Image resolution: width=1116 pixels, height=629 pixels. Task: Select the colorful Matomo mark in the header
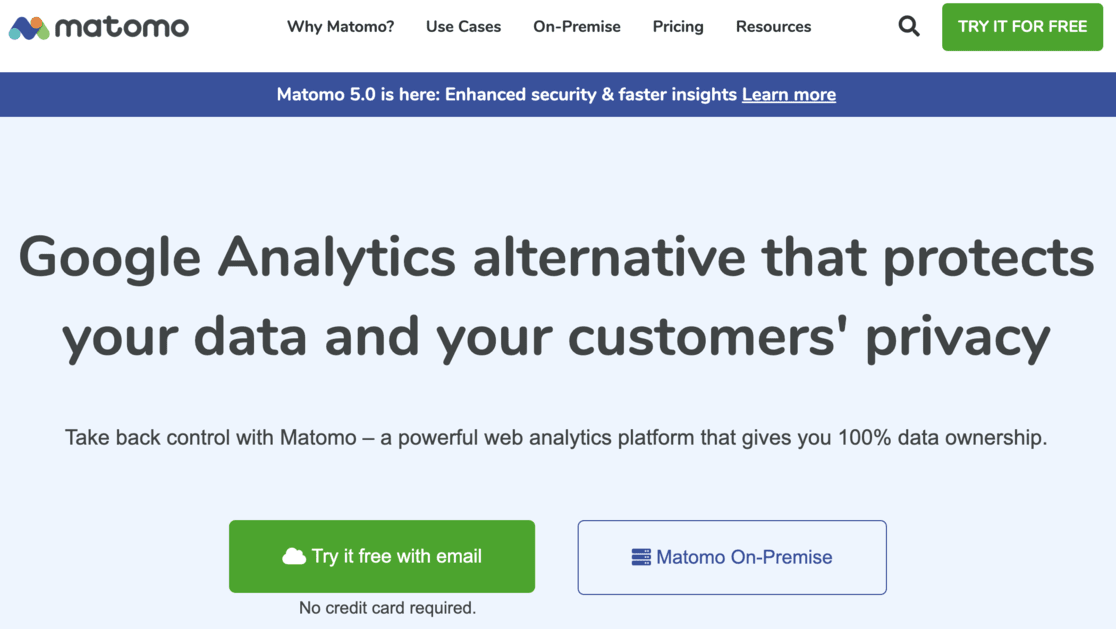(x=27, y=27)
